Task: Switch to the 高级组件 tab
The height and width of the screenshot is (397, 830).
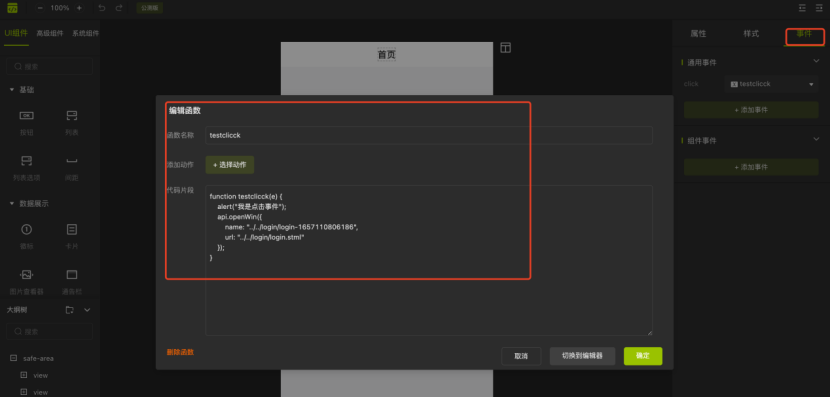Action: 50,33
